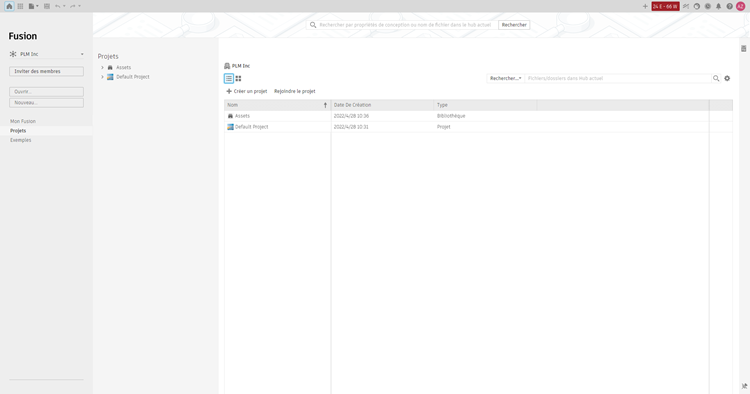Click date 2022/4/28 10:36 cell
This screenshot has height=394, width=750.
351,116
